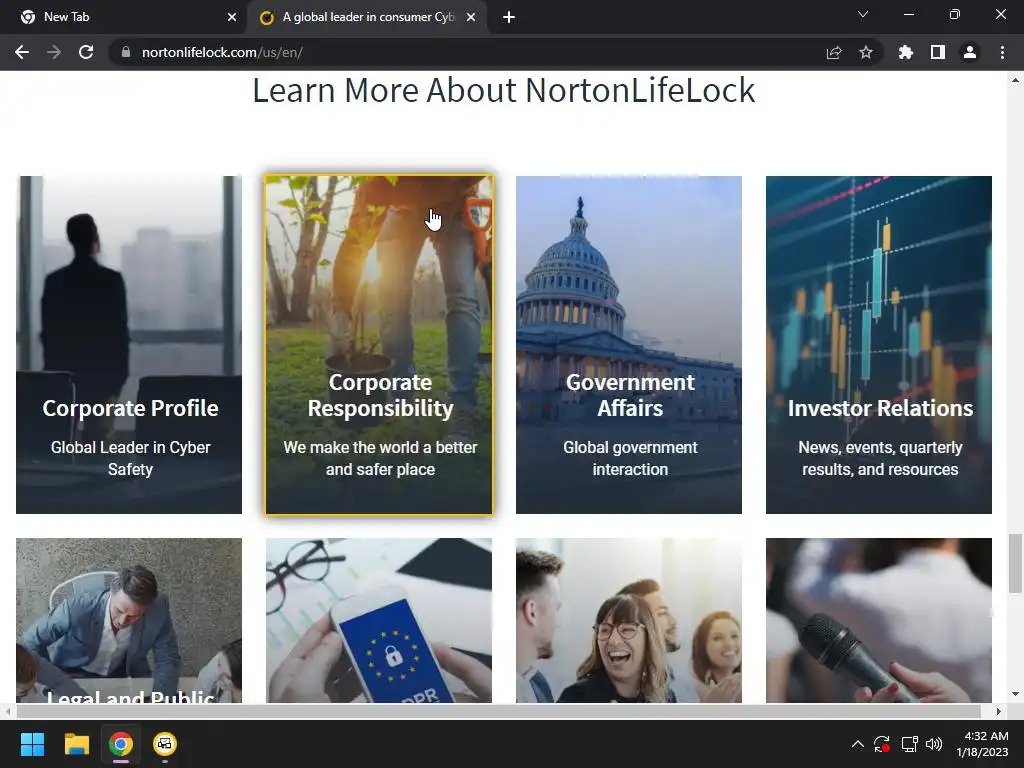Click sync status tray icon
1024x768 pixels.
click(882, 744)
